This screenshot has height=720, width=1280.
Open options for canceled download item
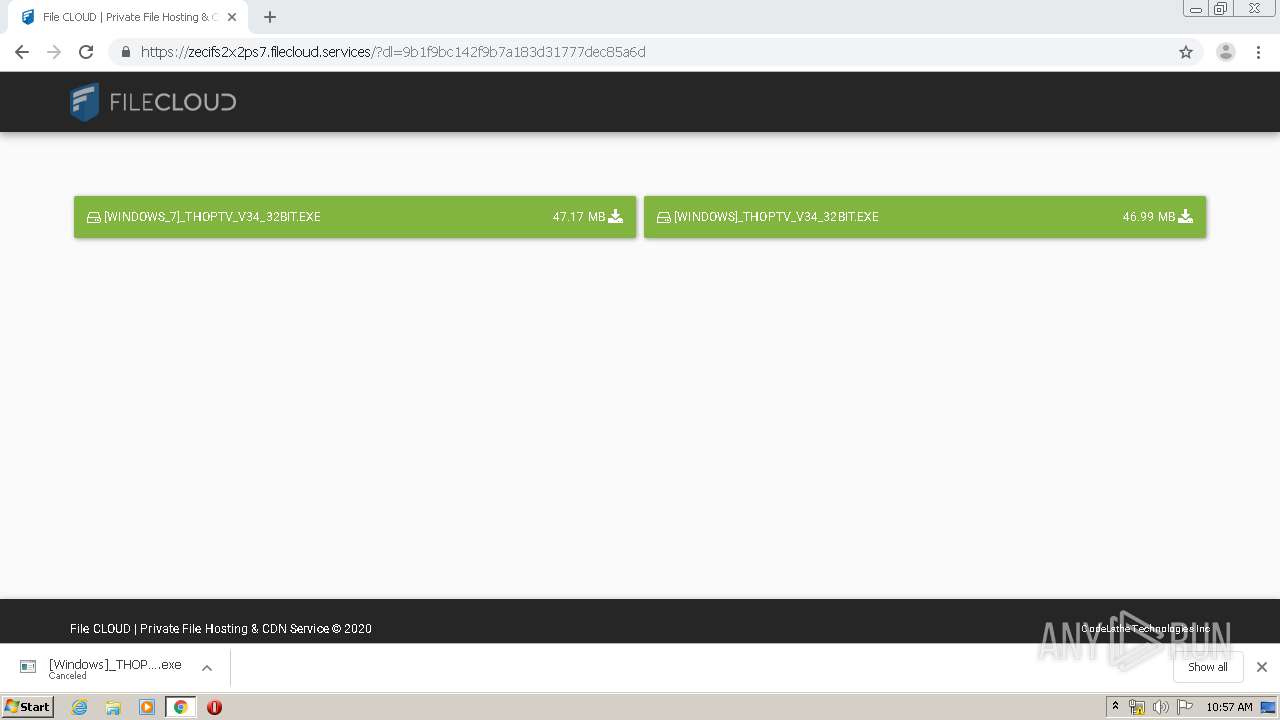point(207,668)
